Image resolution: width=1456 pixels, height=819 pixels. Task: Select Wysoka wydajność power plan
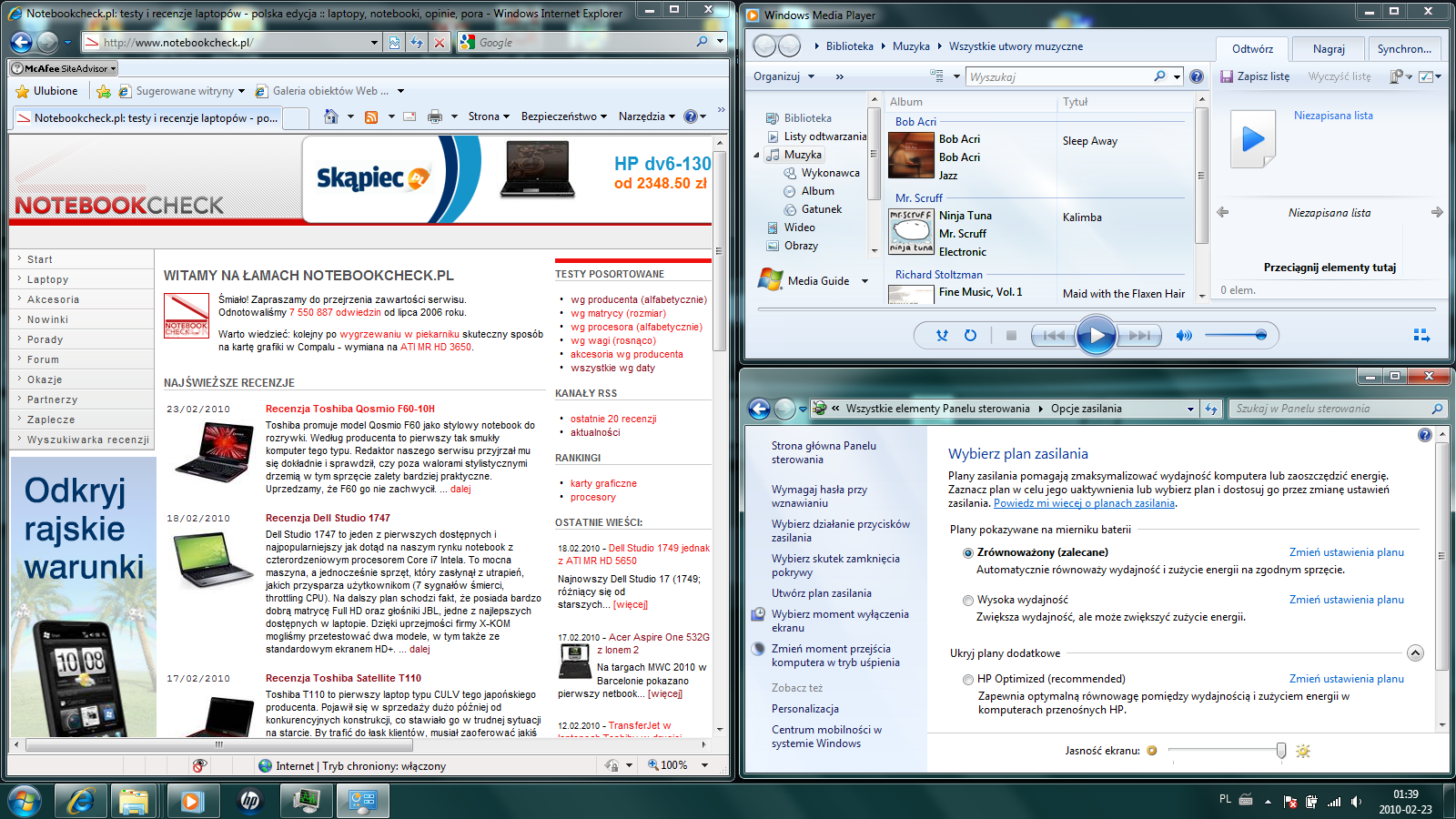(x=968, y=600)
